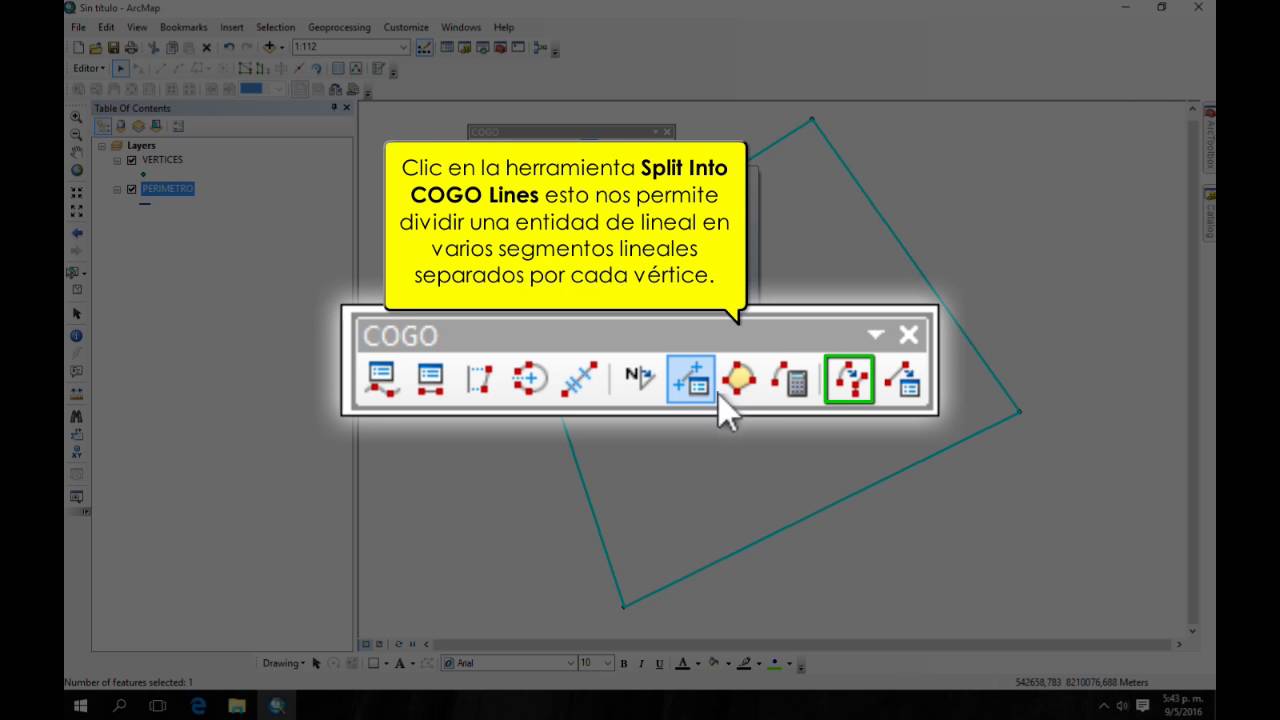Click the Zoom In tool

pyautogui.click(x=77, y=117)
